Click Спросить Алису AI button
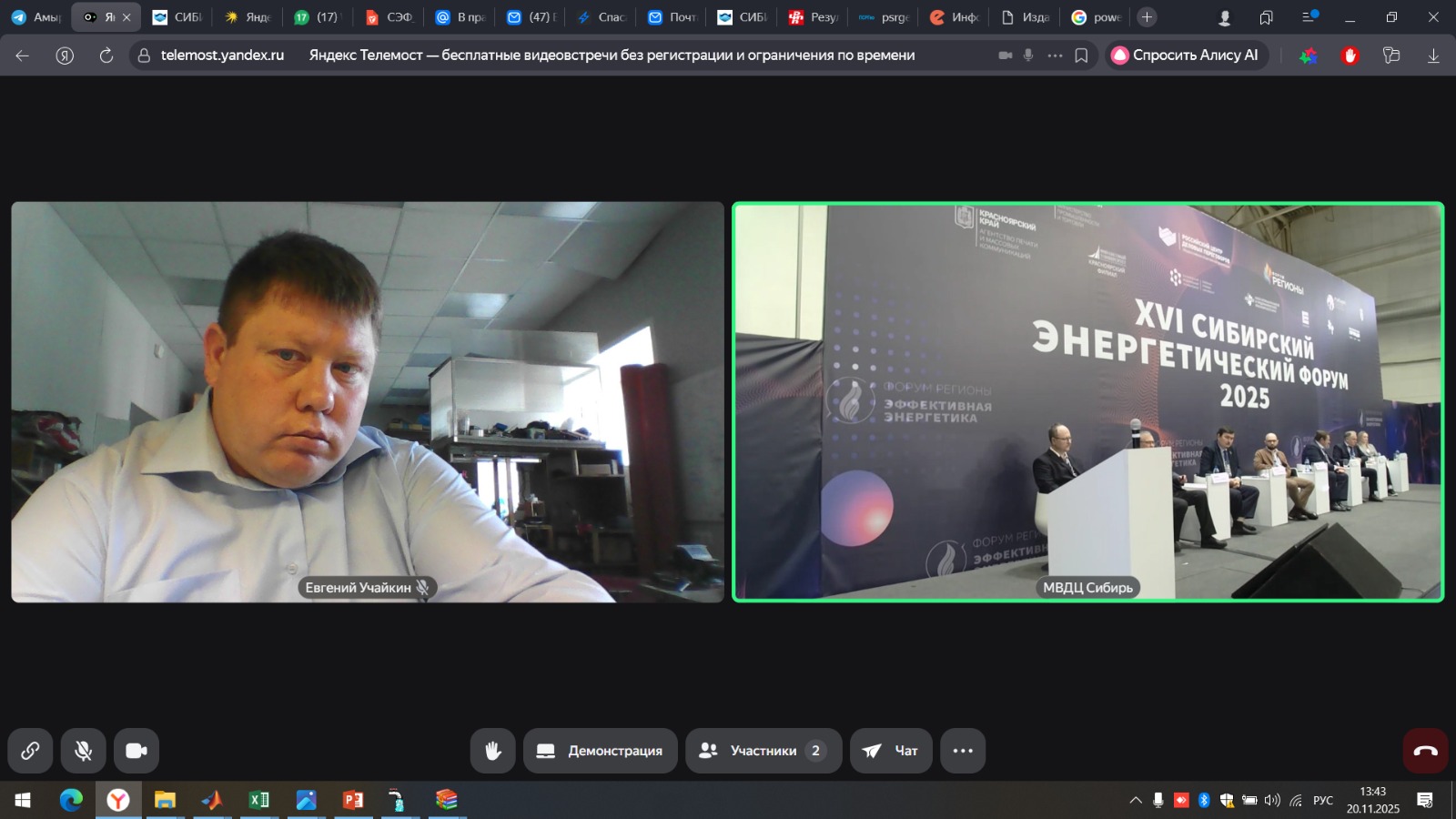This screenshot has width=1456, height=819. pos(1187,56)
